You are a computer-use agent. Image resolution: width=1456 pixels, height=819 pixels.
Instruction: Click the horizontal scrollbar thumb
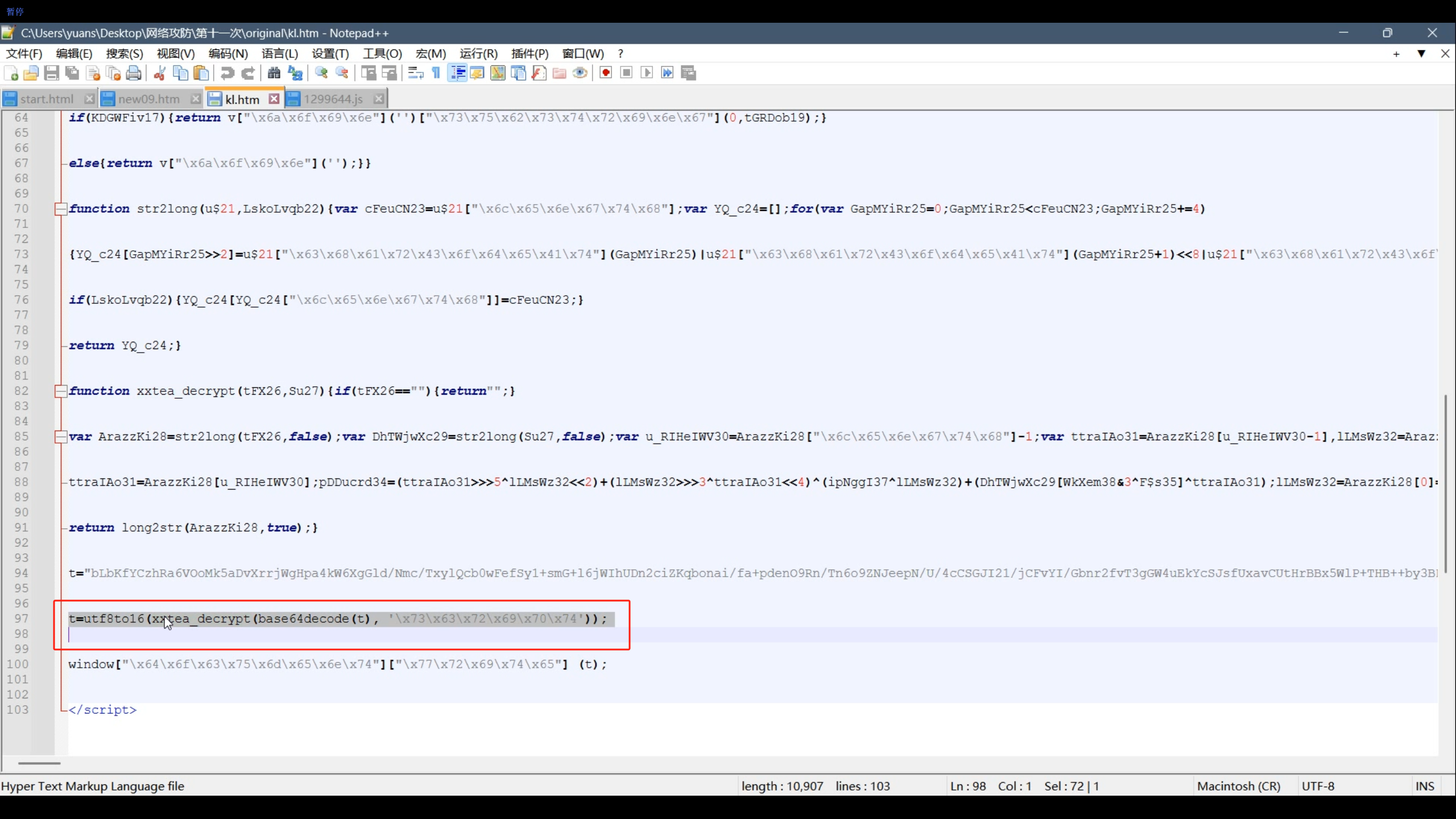tap(39, 763)
